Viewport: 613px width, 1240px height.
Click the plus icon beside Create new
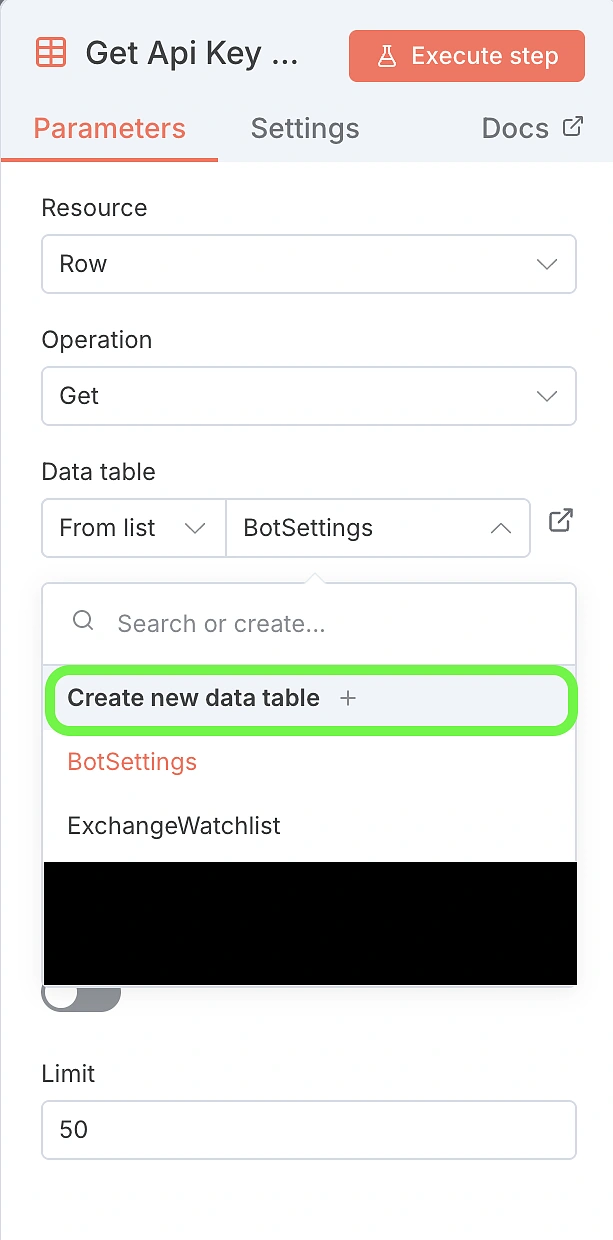click(x=348, y=698)
